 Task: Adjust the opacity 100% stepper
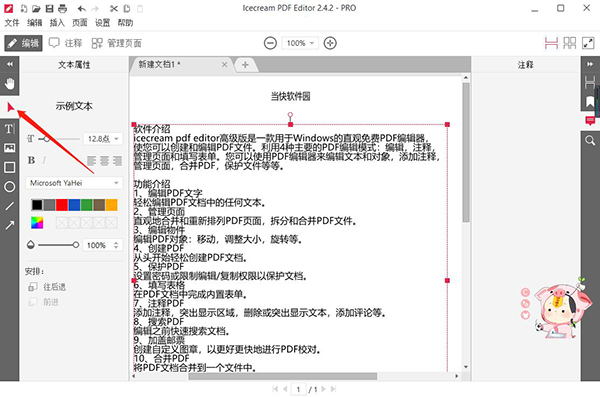point(116,245)
